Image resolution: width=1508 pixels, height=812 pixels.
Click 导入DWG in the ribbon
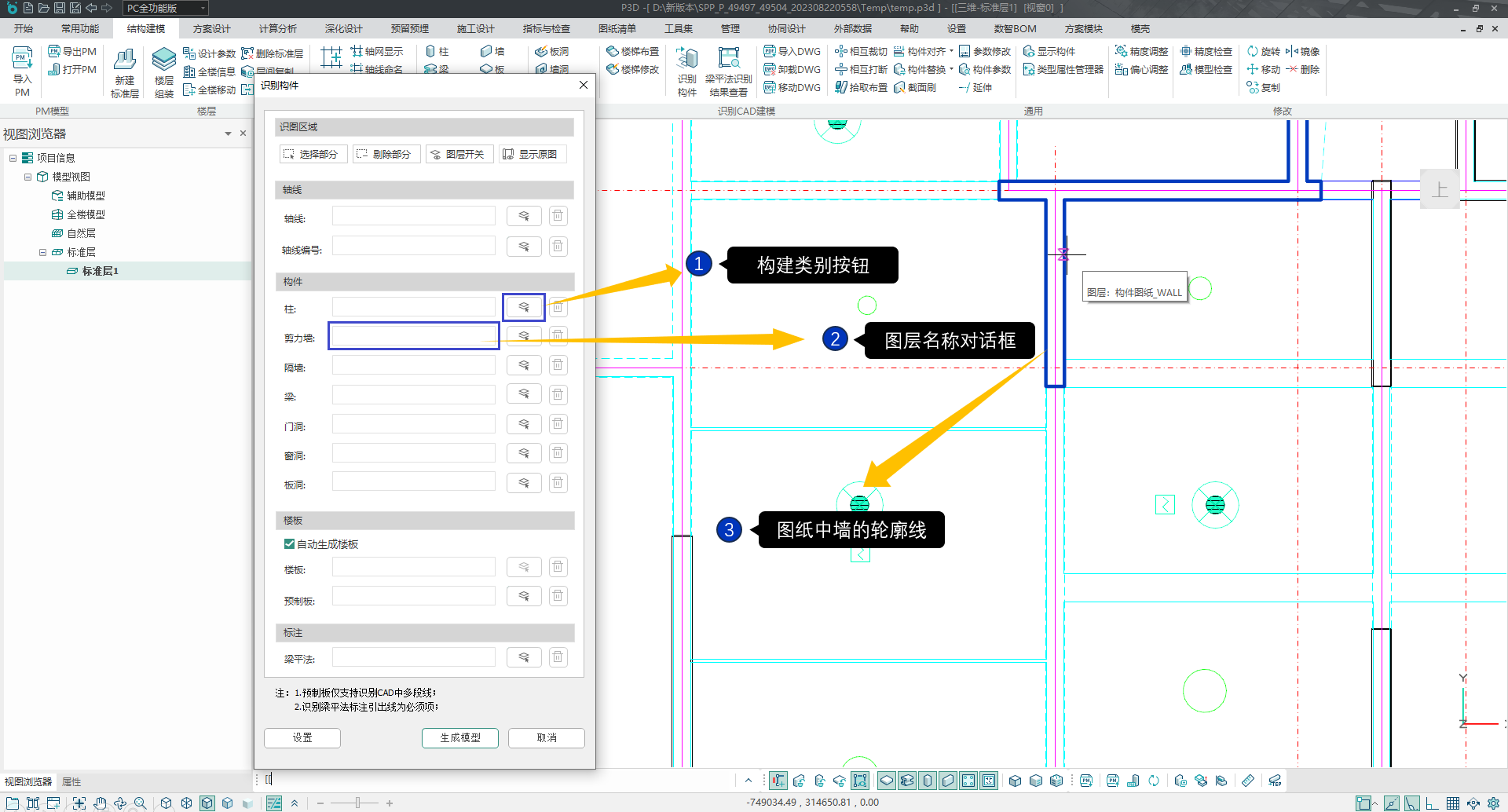pyautogui.click(x=792, y=52)
